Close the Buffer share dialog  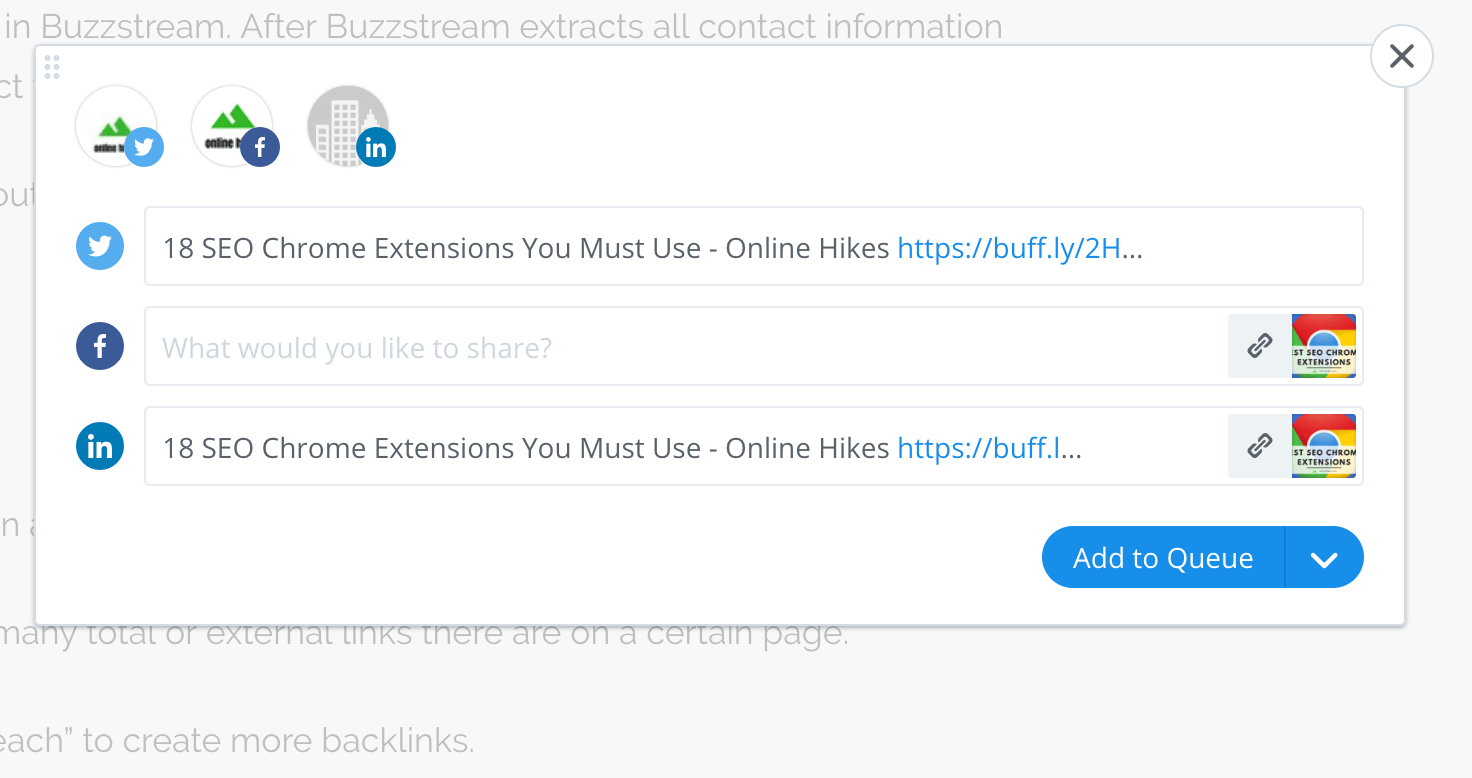(x=1402, y=56)
